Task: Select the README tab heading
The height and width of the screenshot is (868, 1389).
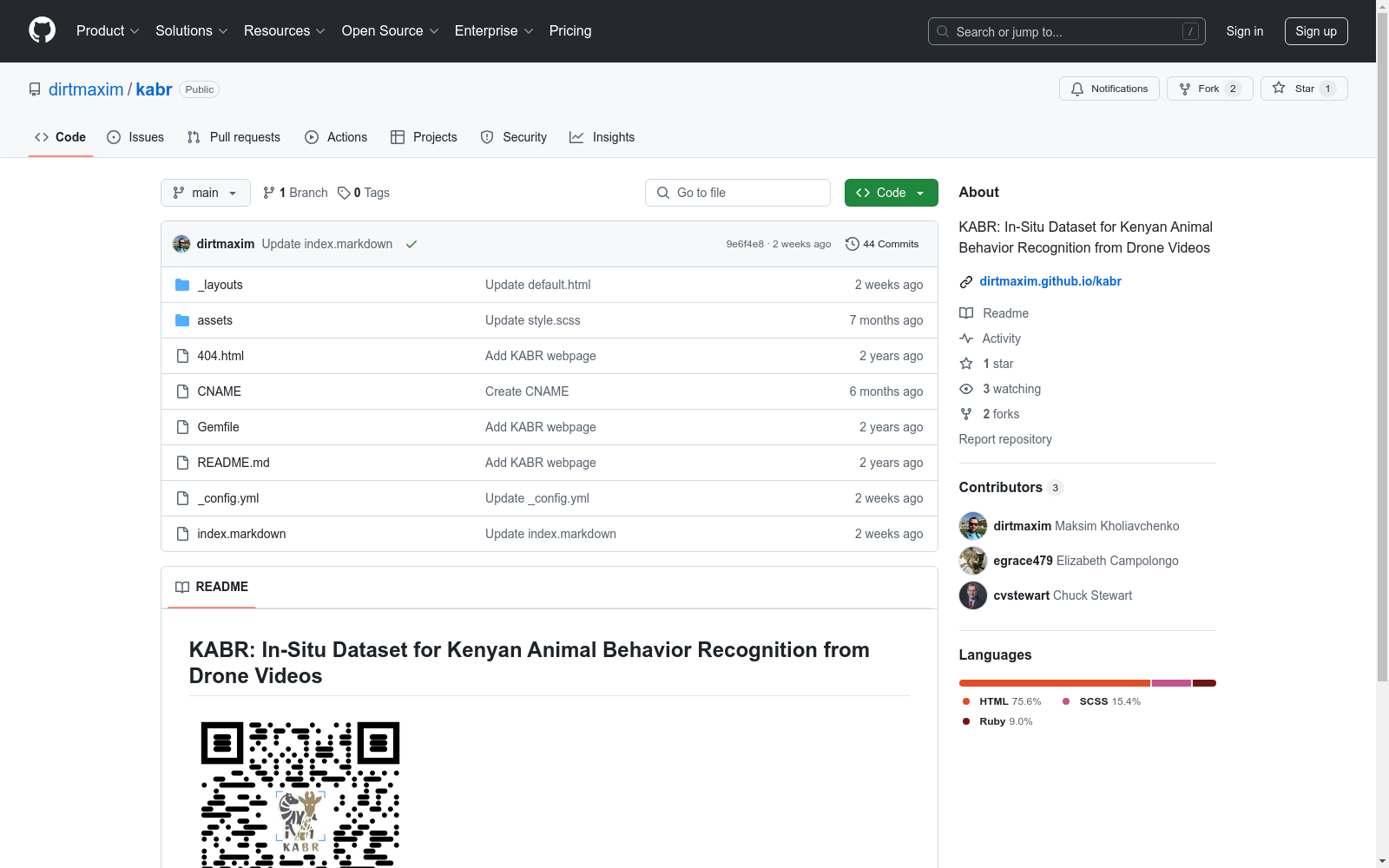Action: point(212,588)
